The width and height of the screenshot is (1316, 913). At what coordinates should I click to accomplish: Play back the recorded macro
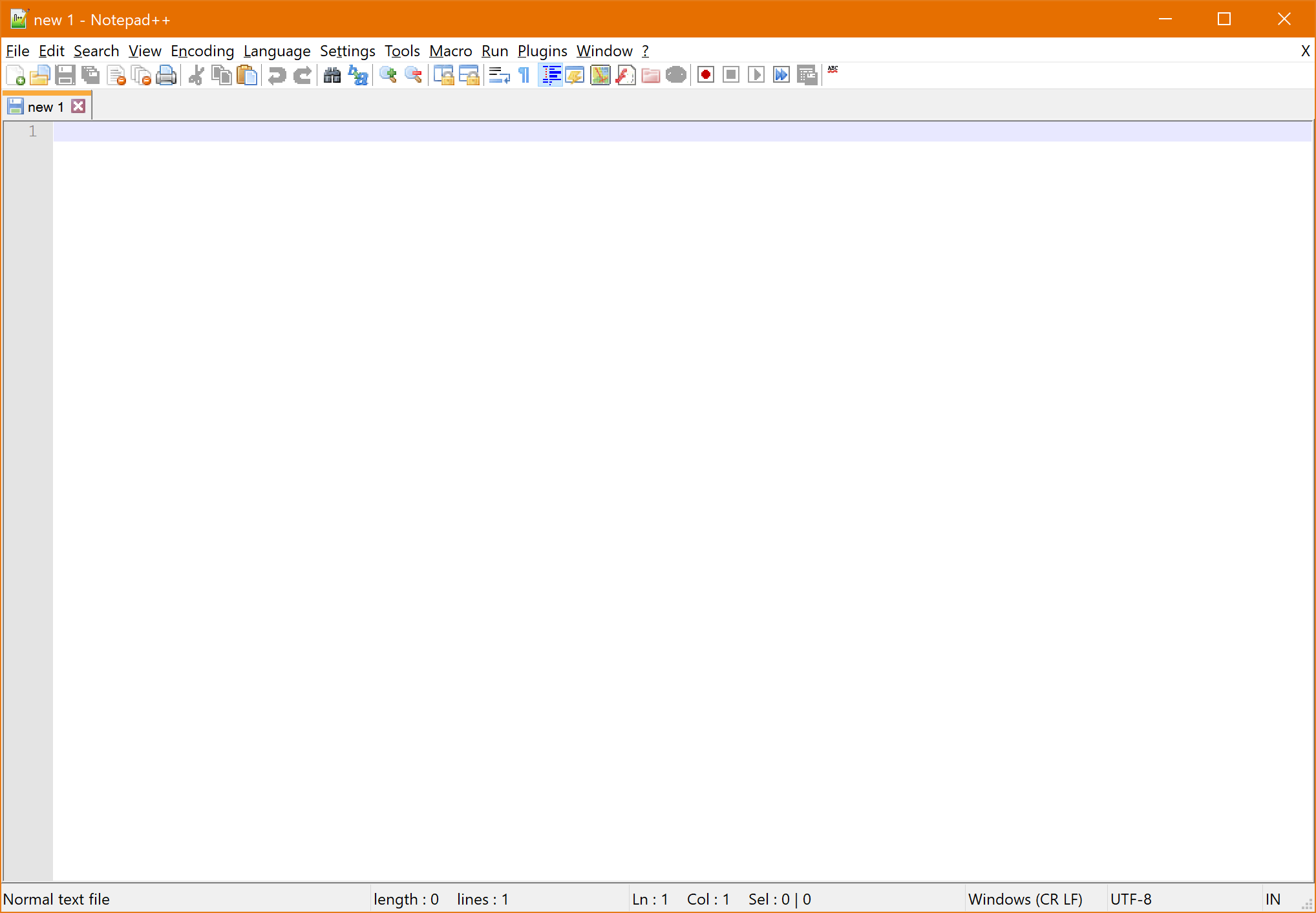pos(756,75)
